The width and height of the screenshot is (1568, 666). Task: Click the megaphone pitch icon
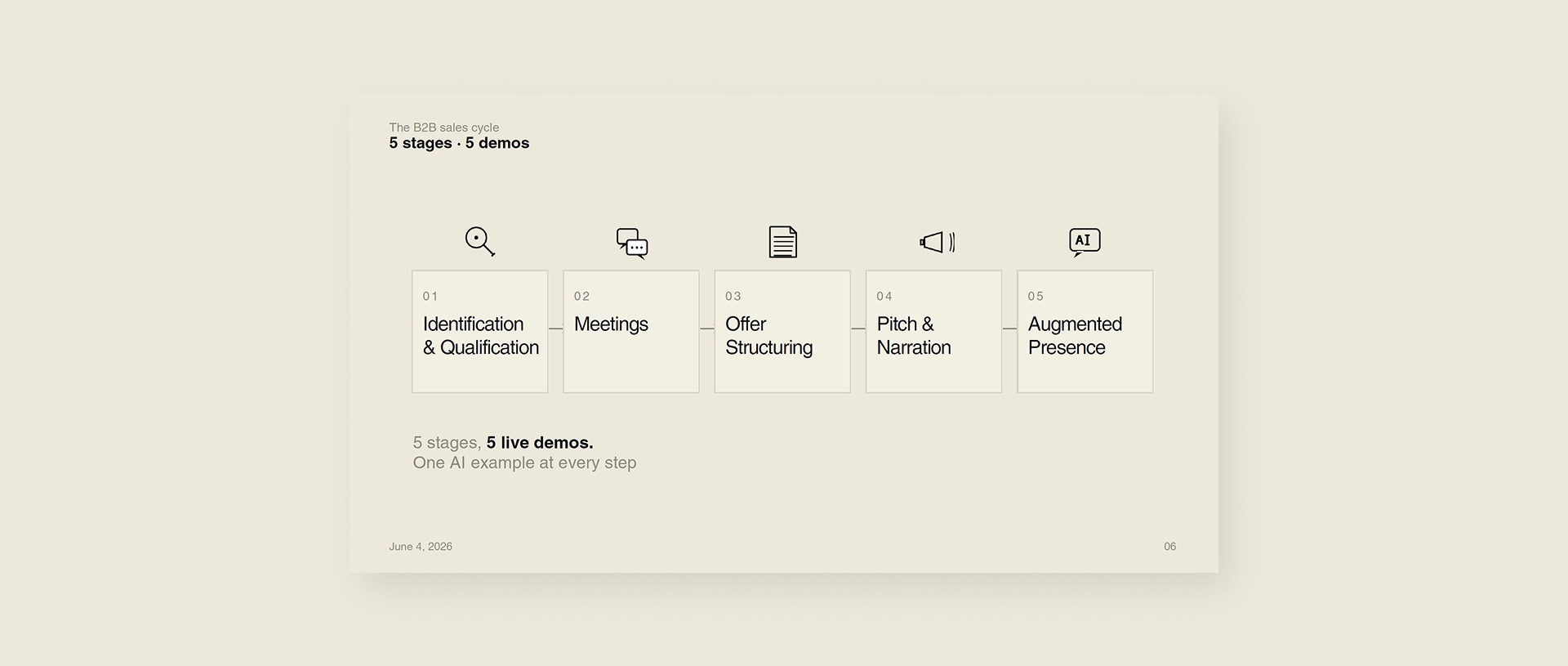938,242
